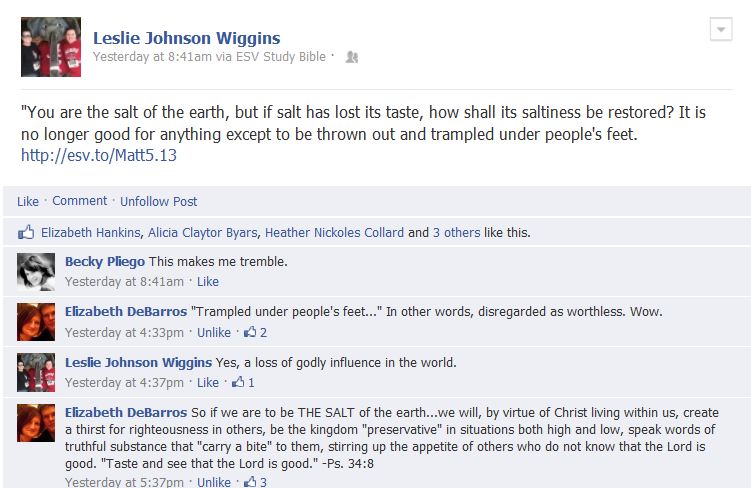Open Alicia Claytor Byars' profile

[x=203, y=233]
